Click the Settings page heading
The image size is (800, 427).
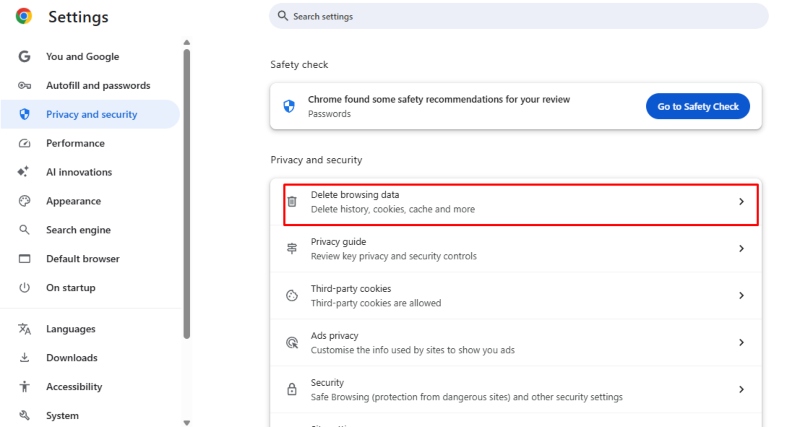(78, 17)
